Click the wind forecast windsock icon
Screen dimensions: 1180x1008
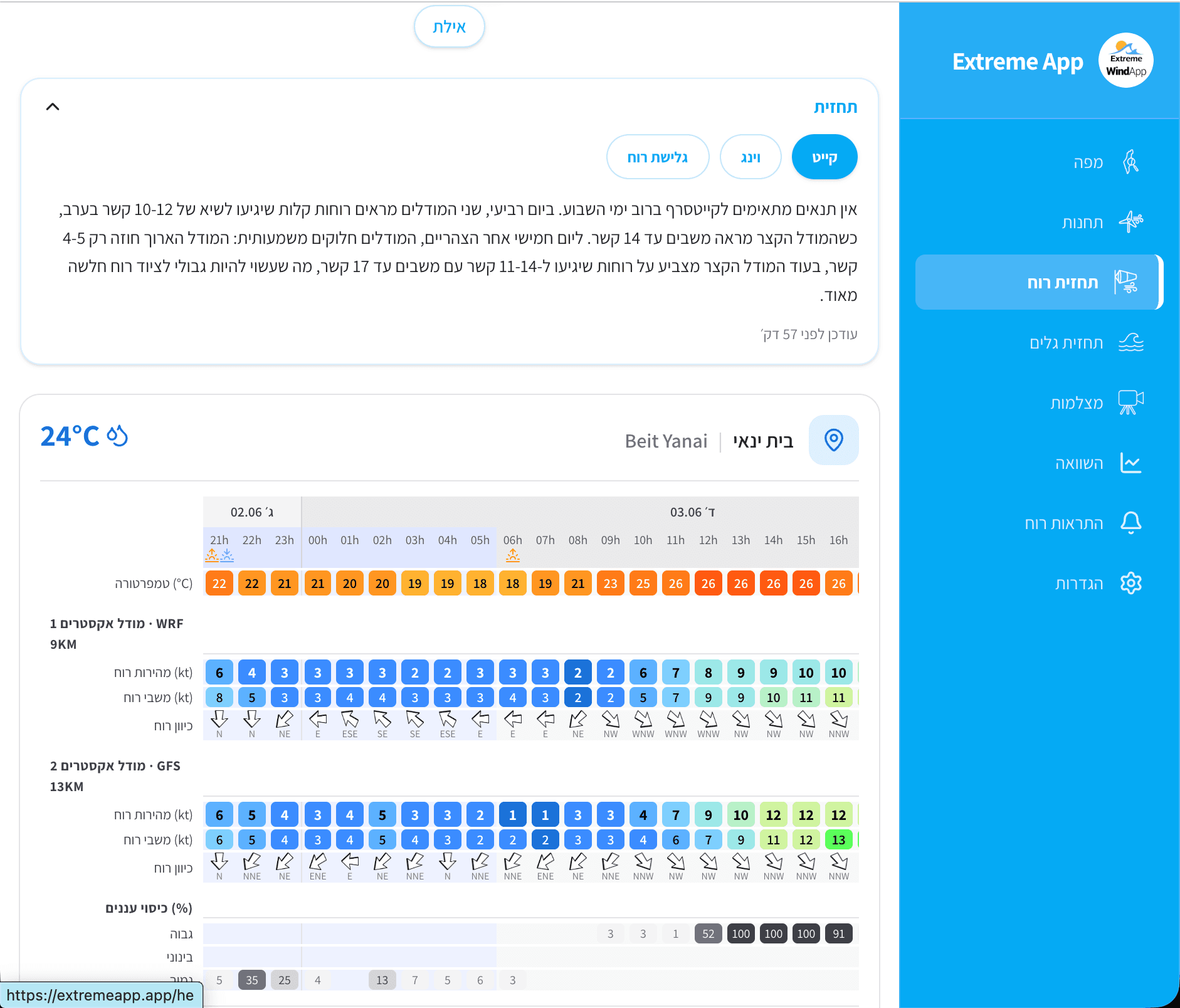pos(1126,282)
